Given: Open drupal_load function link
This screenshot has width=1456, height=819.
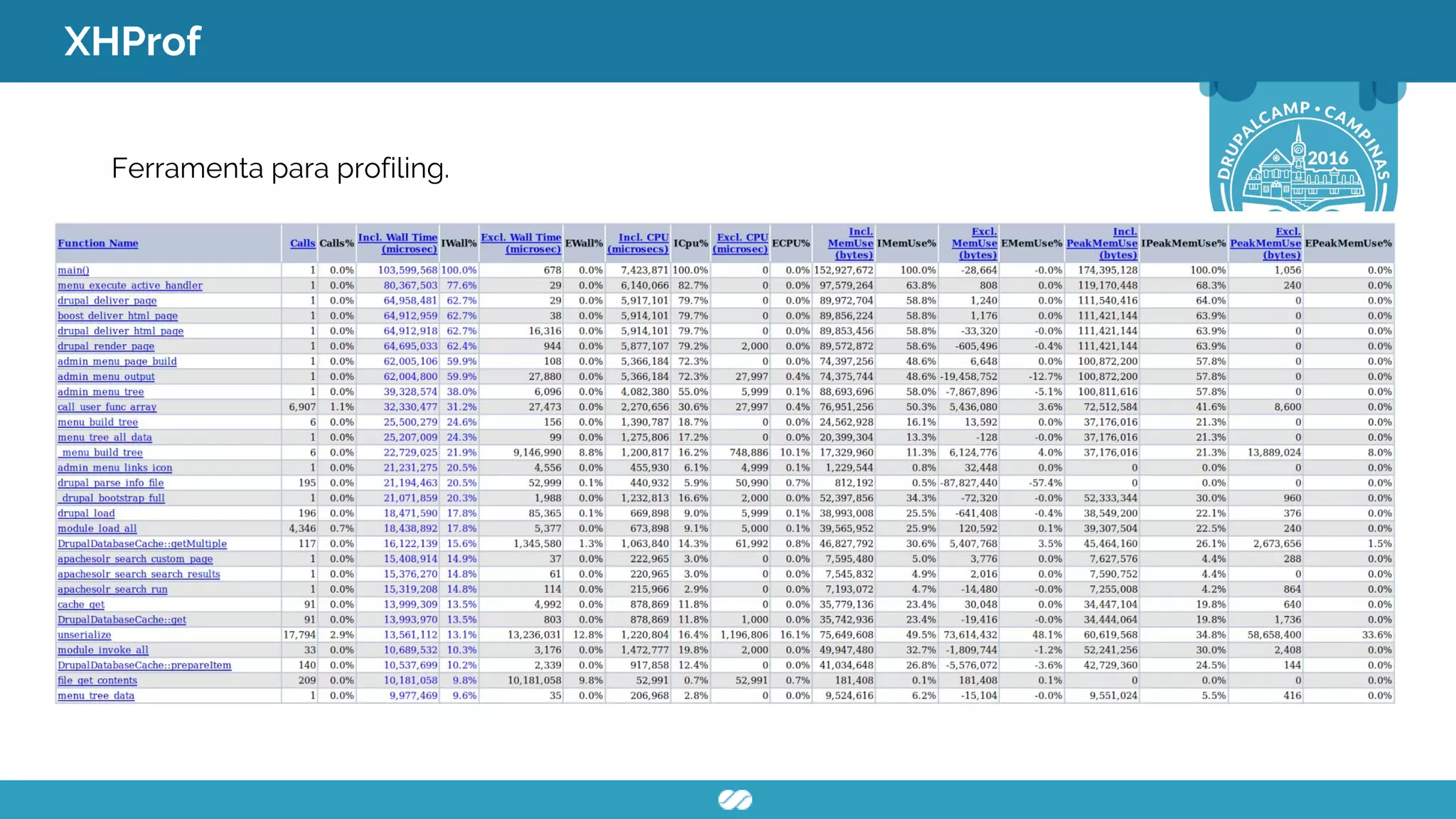Looking at the screenshot, I should (86, 513).
